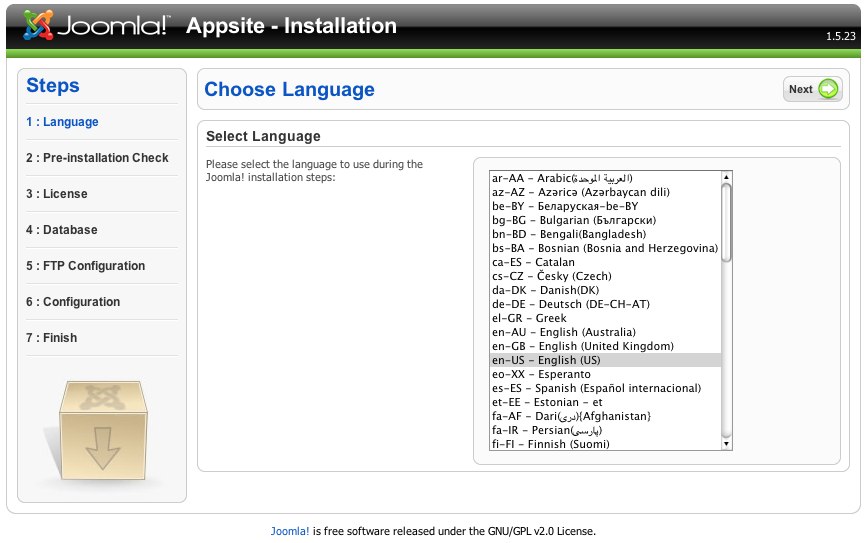Image resolution: width=866 pixels, height=543 pixels.
Task: Select fa-AF – Dari (Afghanistan)
Action: [605, 416]
